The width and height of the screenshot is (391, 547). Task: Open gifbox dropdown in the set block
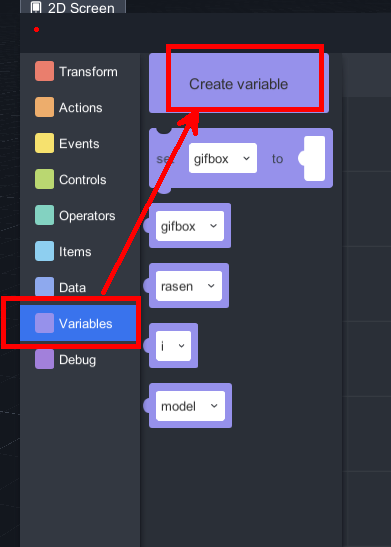(x=223, y=158)
